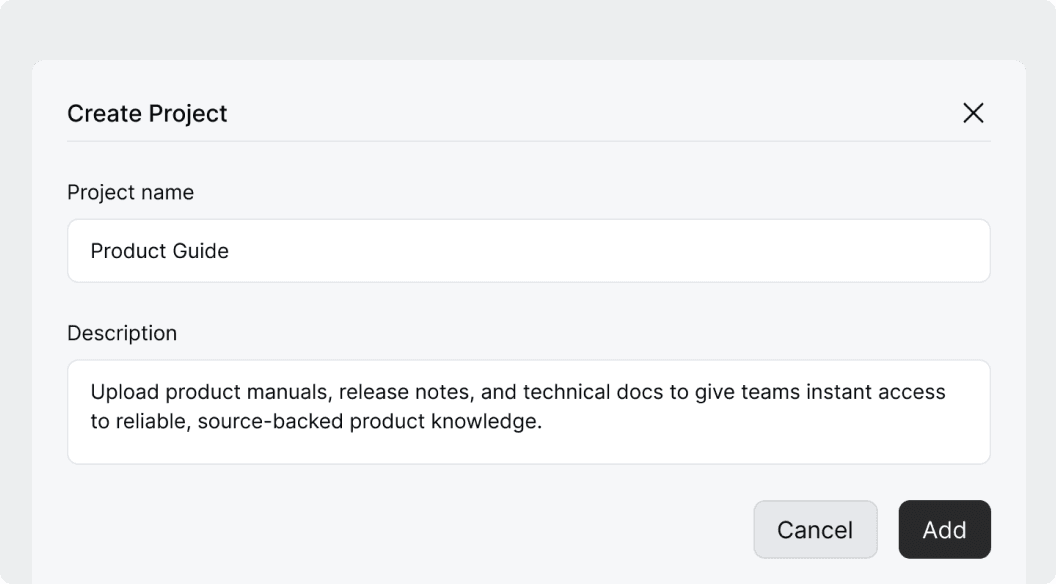Place cursor after "knowledge." in the description

point(543,421)
